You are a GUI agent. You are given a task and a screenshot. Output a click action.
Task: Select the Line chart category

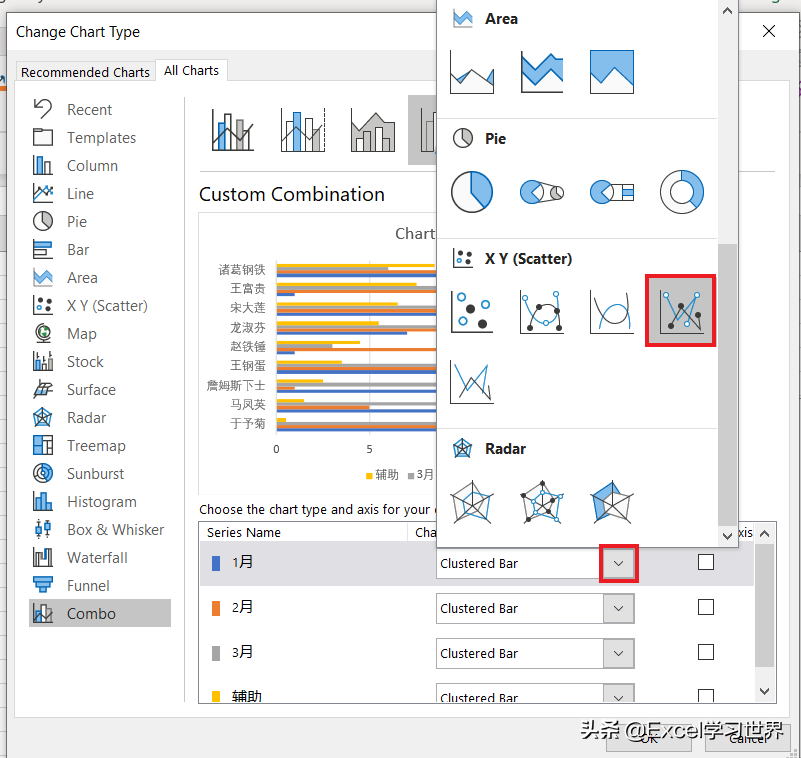tap(80, 194)
